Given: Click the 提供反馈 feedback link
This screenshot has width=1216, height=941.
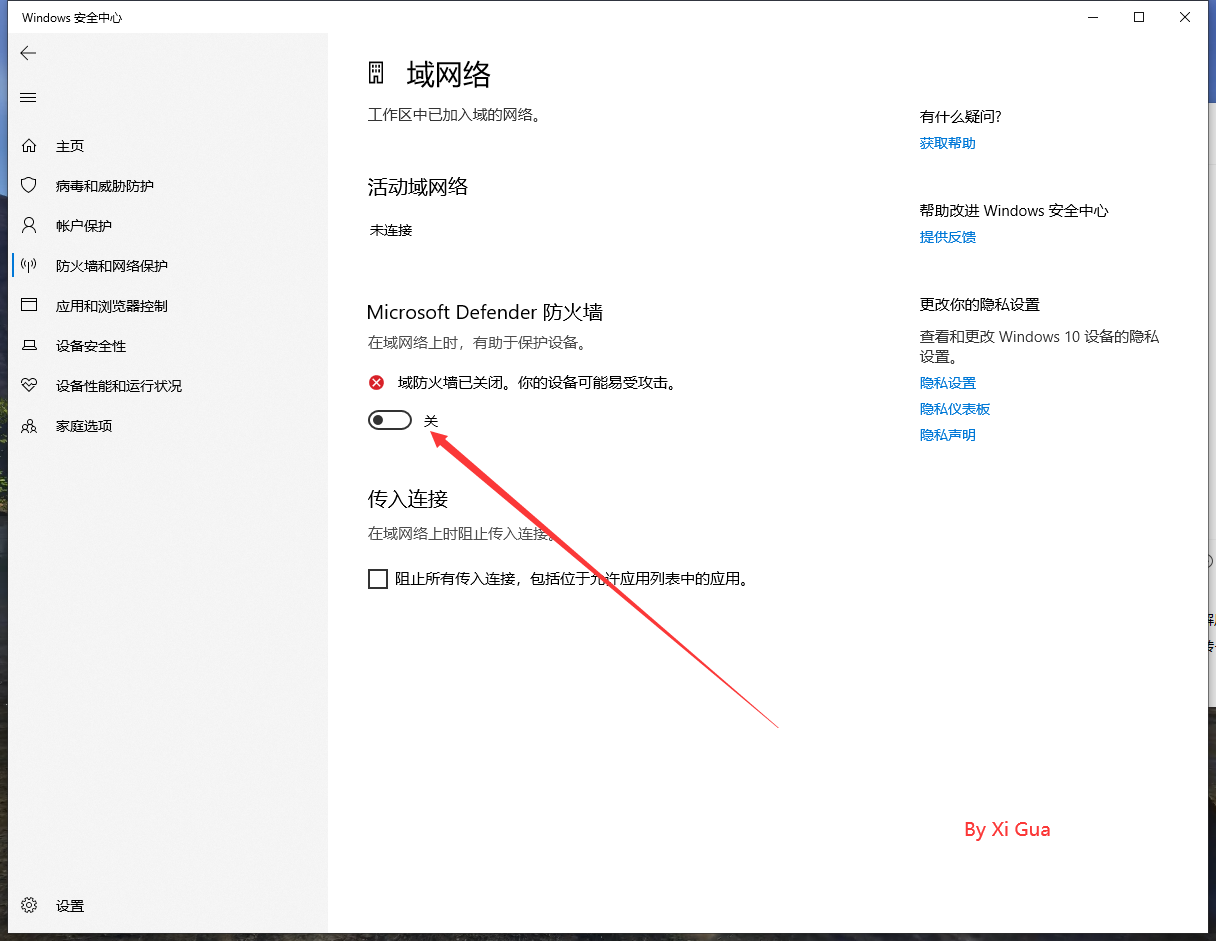Looking at the screenshot, I should pyautogui.click(x=947, y=237).
